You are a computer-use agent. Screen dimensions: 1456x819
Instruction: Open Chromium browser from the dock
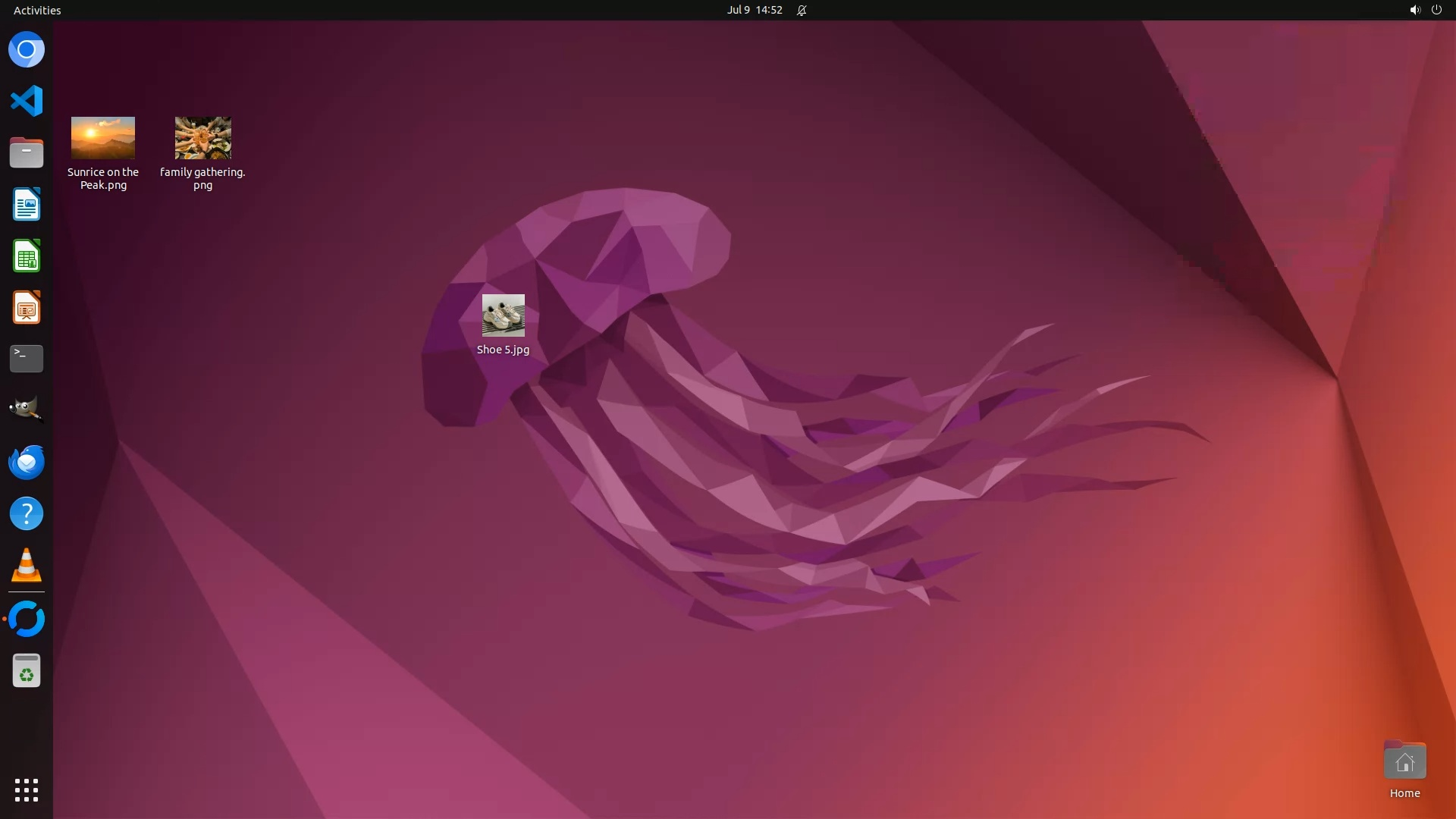(x=27, y=50)
